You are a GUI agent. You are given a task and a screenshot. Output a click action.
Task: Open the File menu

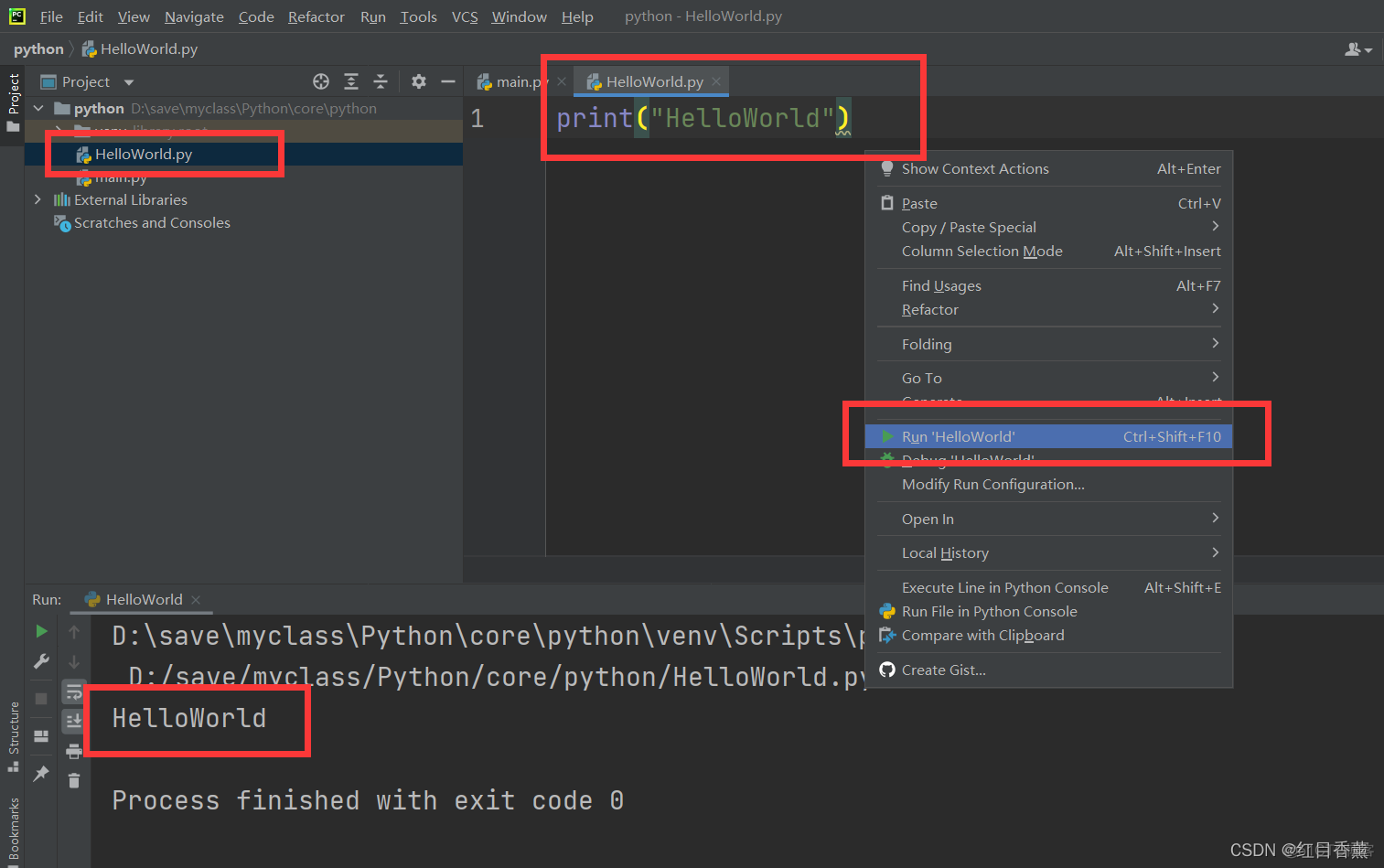[x=51, y=16]
